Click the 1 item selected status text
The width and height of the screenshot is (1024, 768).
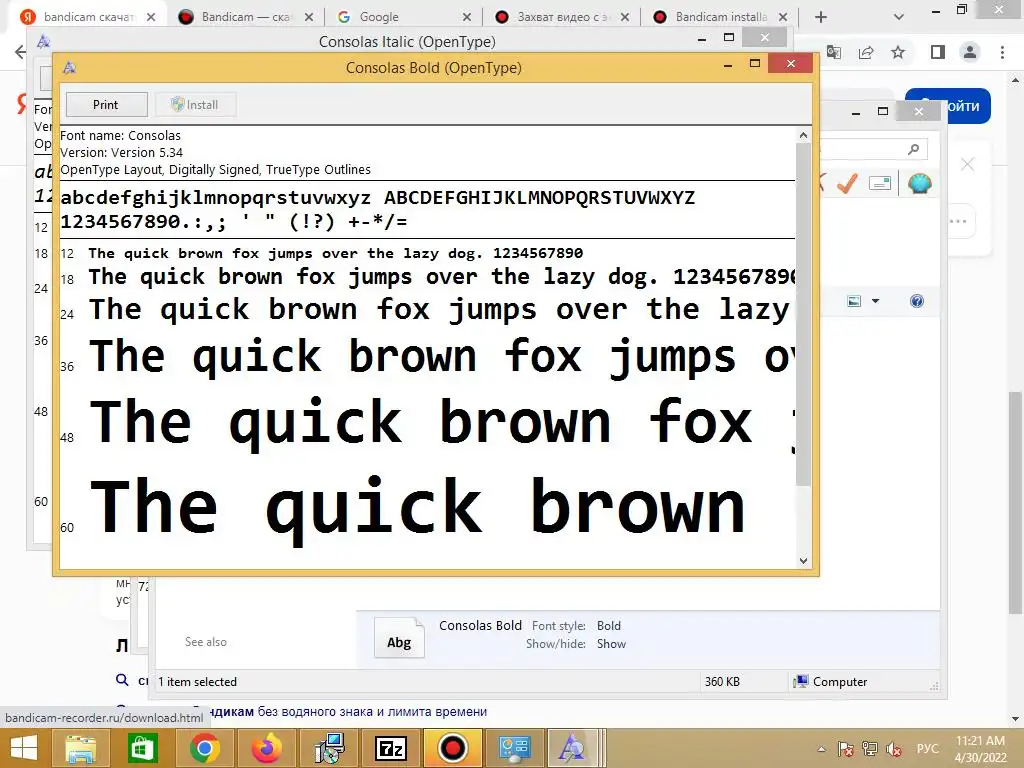[197, 682]
